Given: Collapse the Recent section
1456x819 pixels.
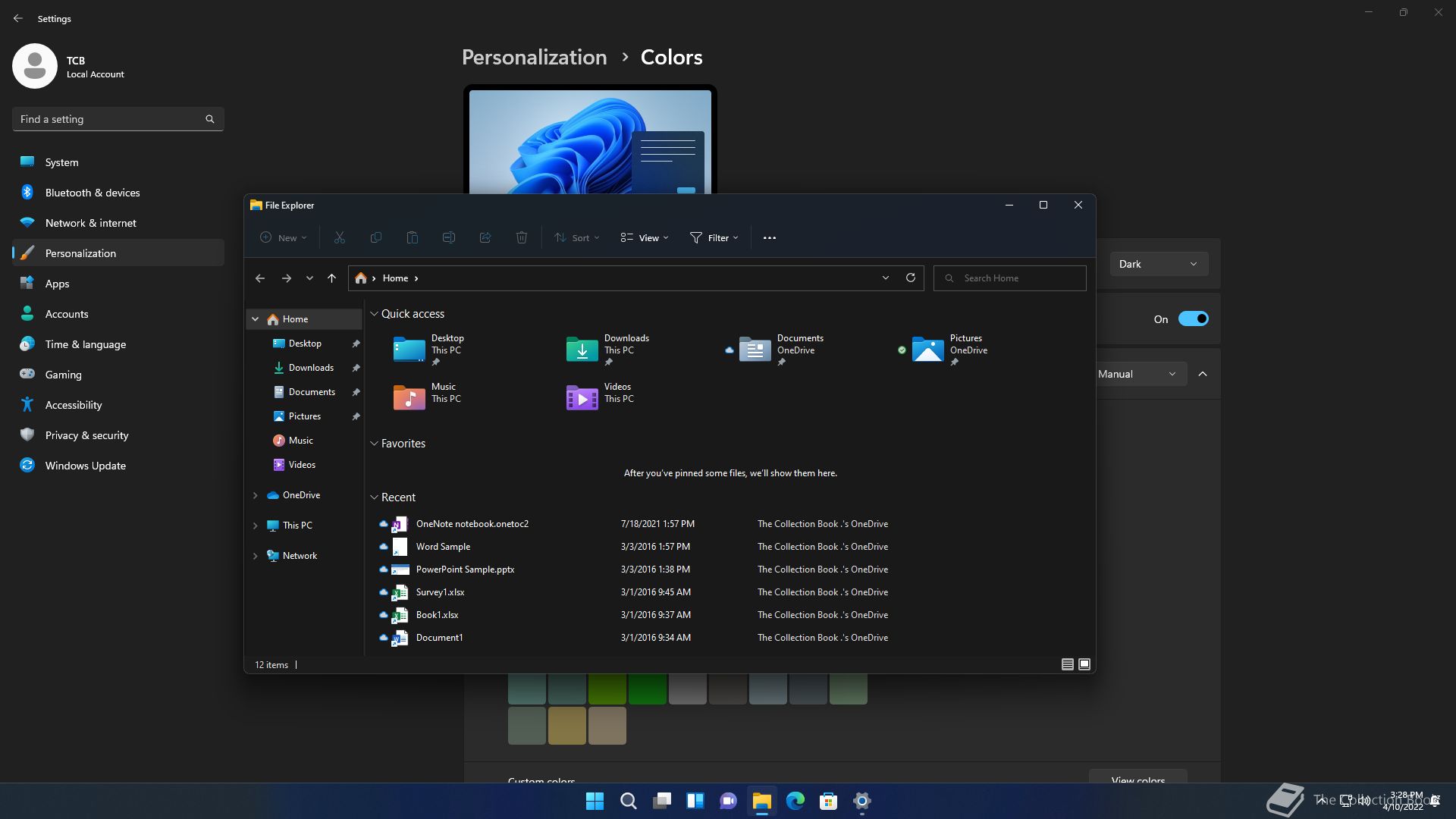Looking at the screenshot, I should point(374,497).
